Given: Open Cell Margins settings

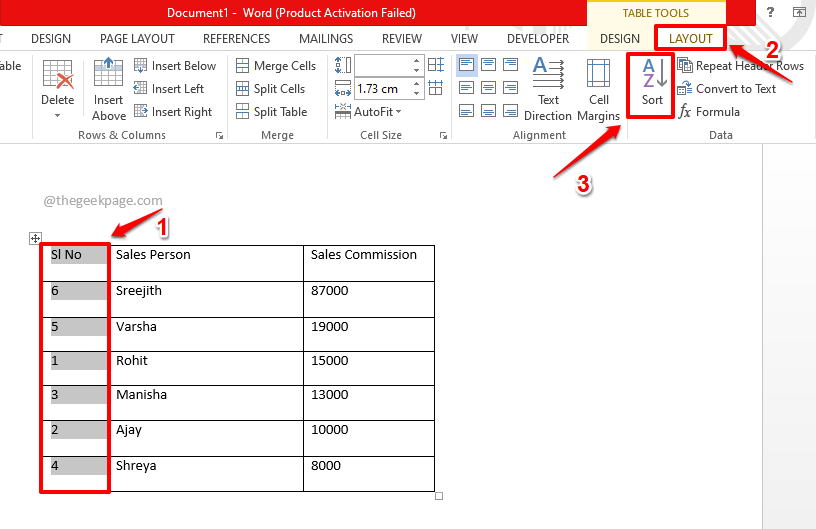Looking at the screenshot, I should pos(598,88).
